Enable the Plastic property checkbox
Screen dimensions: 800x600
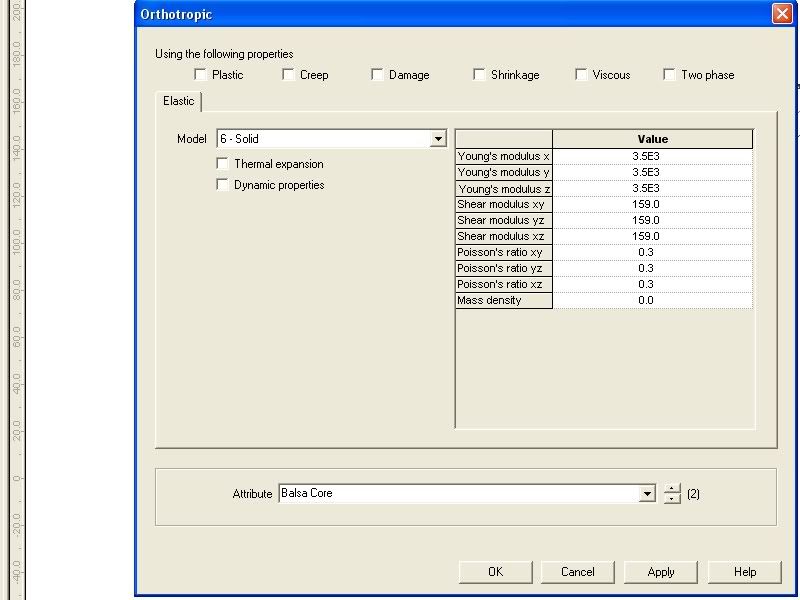coord(200,74)
